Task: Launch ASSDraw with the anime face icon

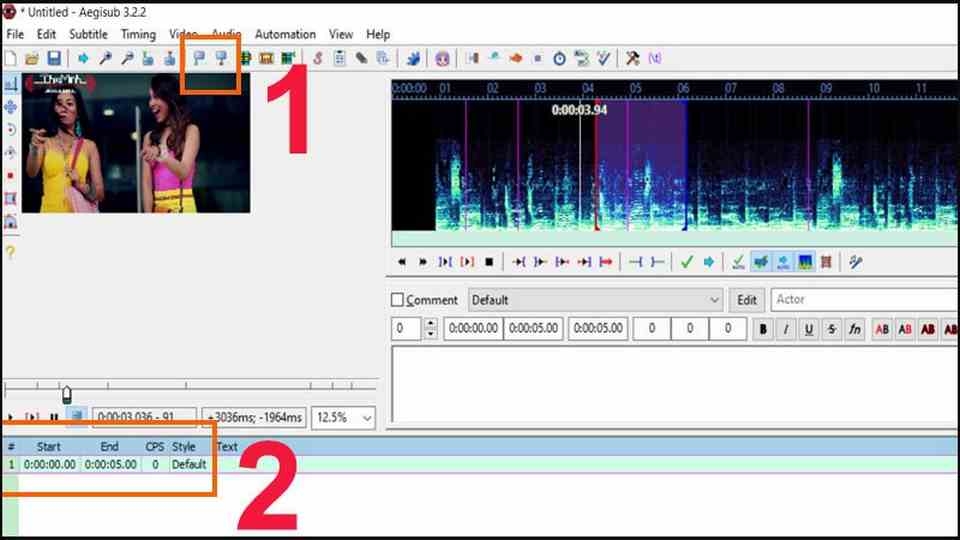Action: pyautogui.click(x=442, y=59)
